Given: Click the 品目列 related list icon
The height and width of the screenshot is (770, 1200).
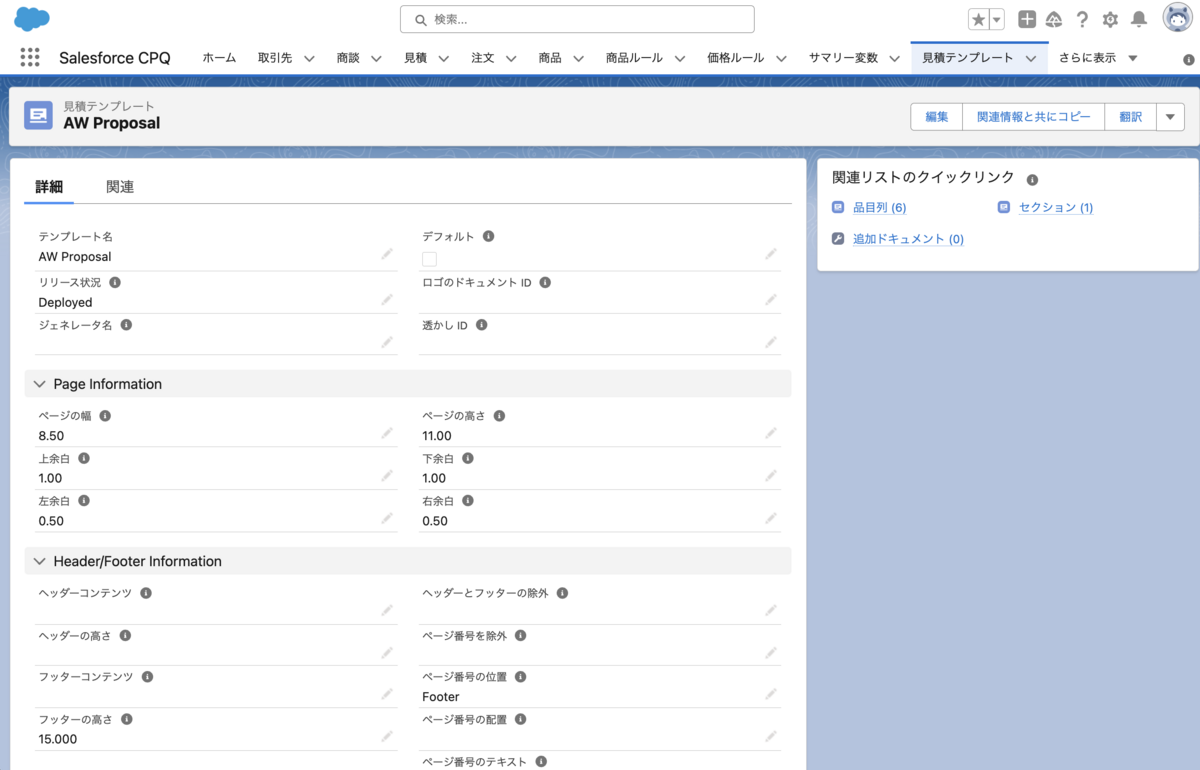Looking at the screenshot, I should pos(837,207).
